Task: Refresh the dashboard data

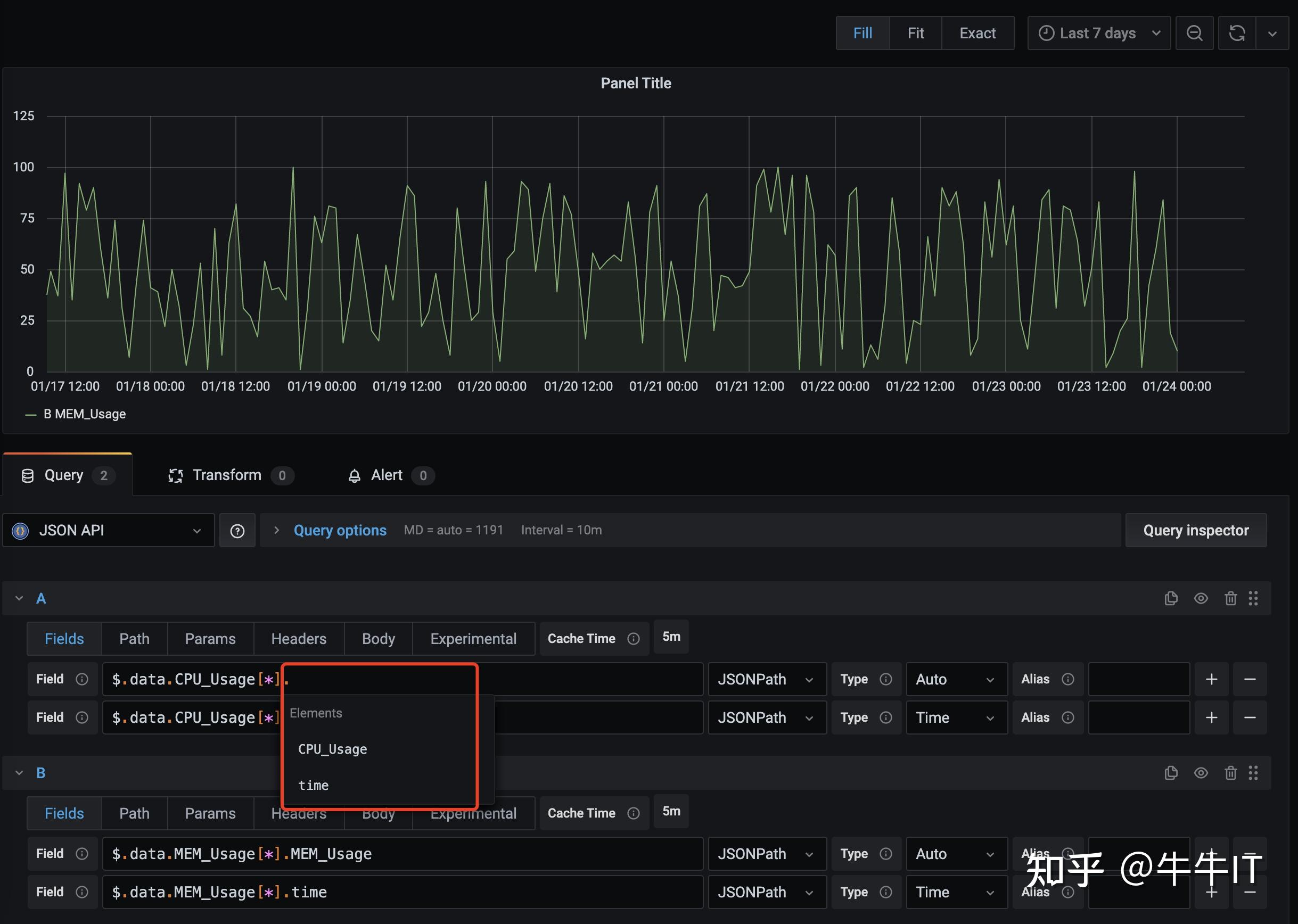Action: (x=1237, y=33)
